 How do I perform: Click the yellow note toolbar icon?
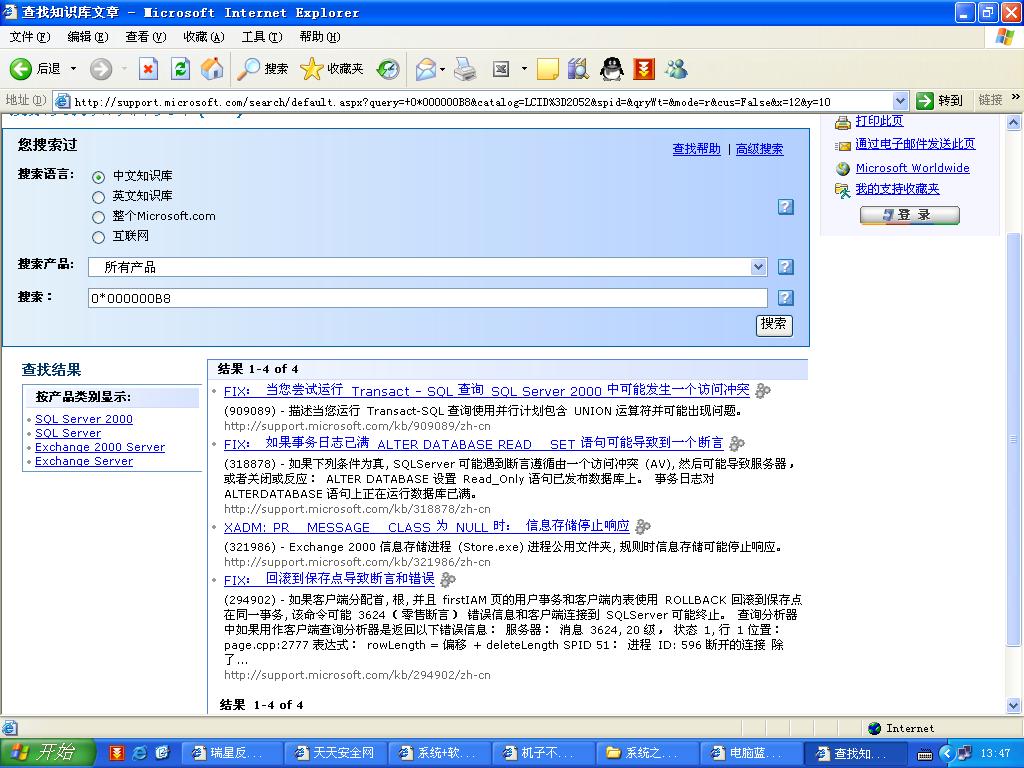(547, 69)
